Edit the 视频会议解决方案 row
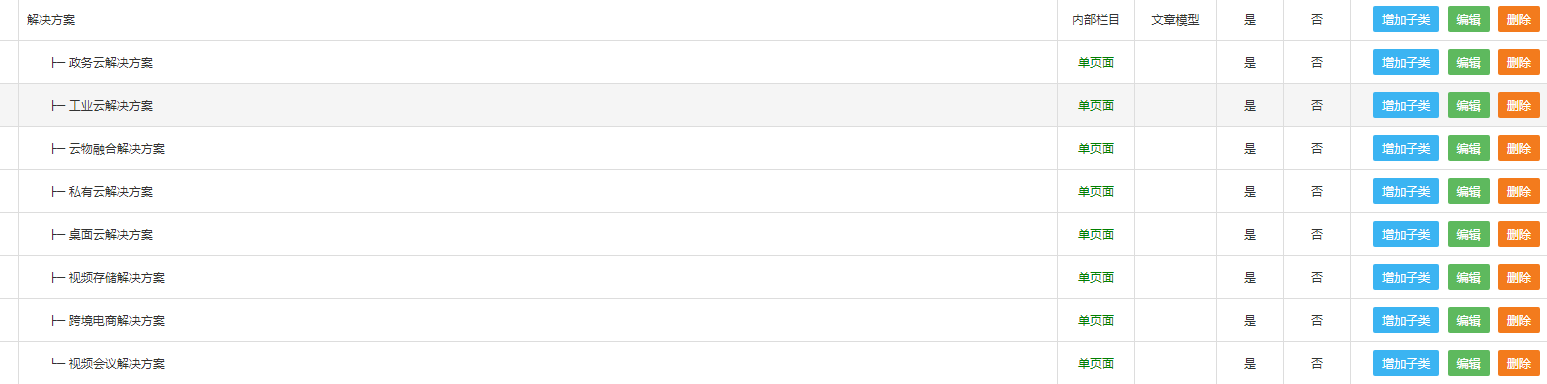 coord(1469,363)
